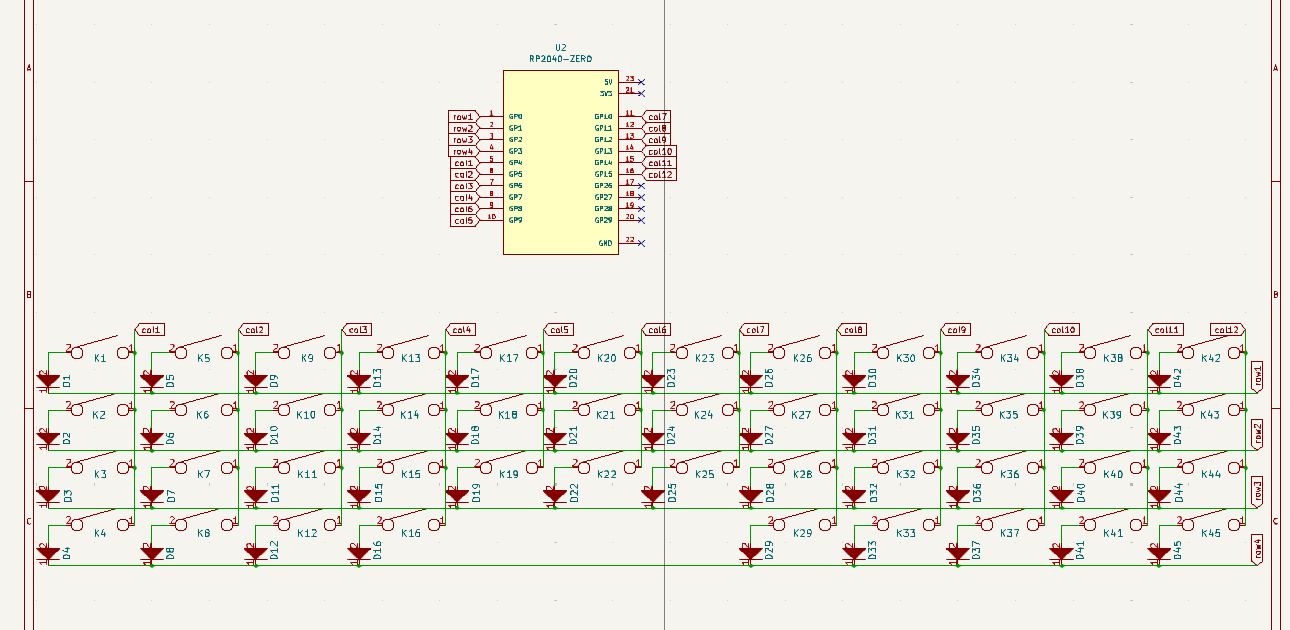Click the U2 reference designator text

[560, 47]
